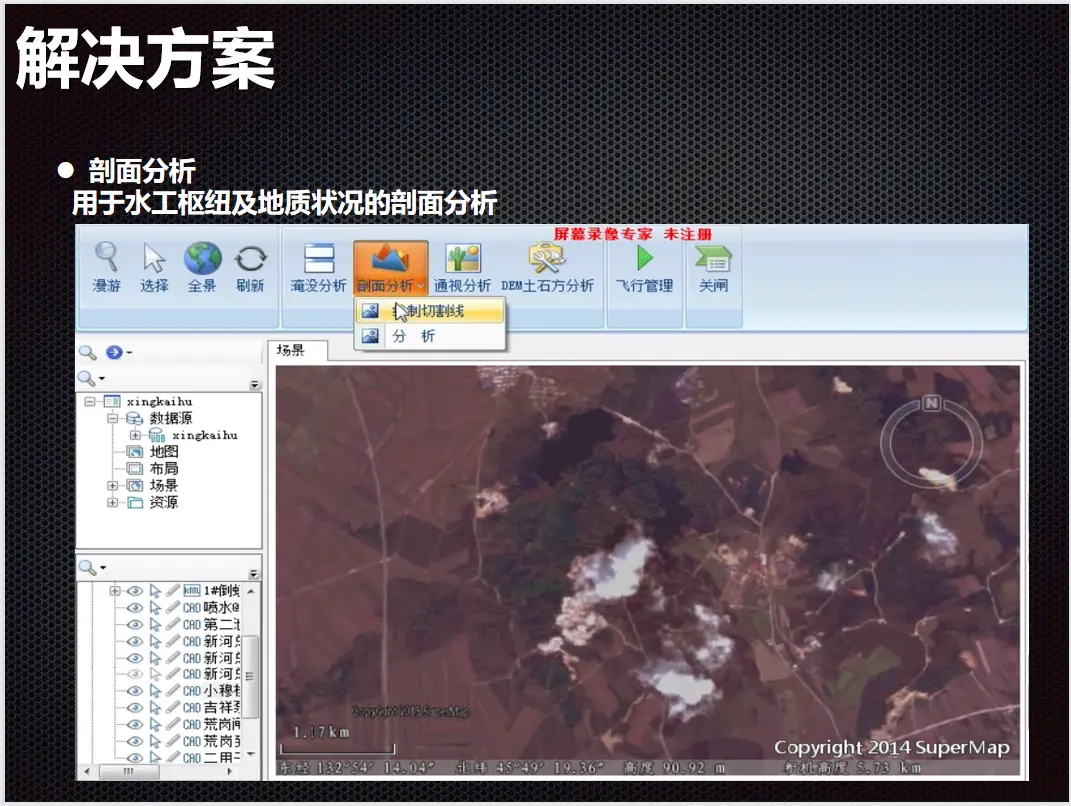Image resolution: width=1071 pixels, height=806 pixels.
Task: Activate the 选择 selection tool in the toolbar
Action: [x=154, y=267]
